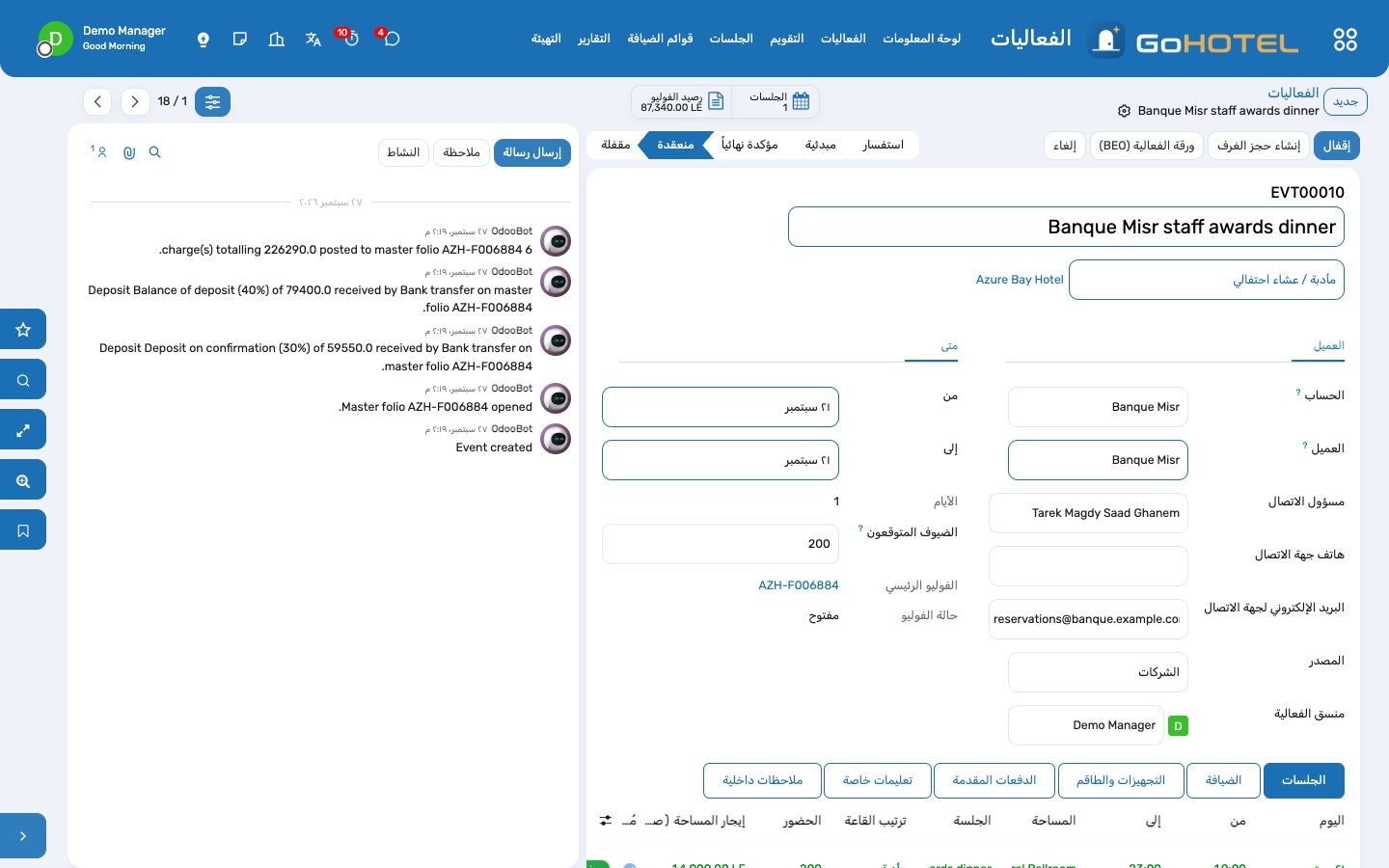Click the ملاحظة log note button

[461, 152]
